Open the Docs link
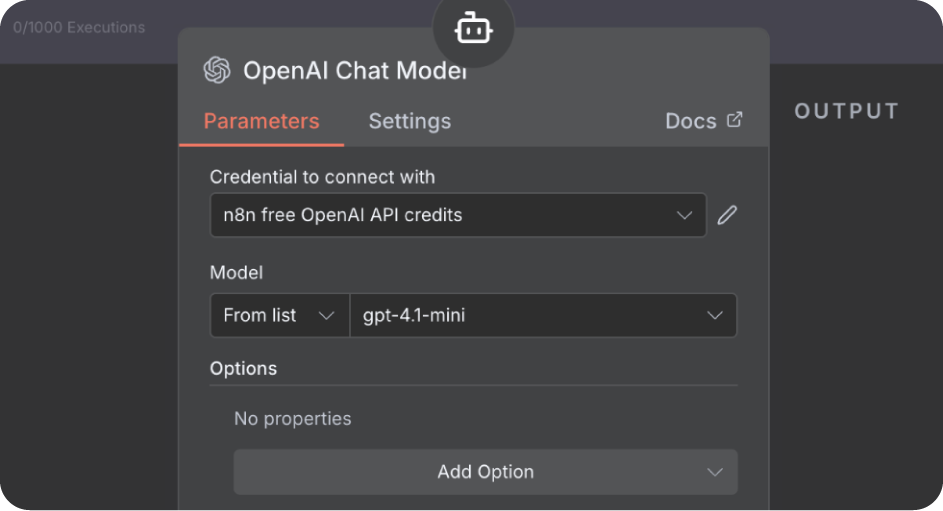943x511 pixels. coord(704,121)
